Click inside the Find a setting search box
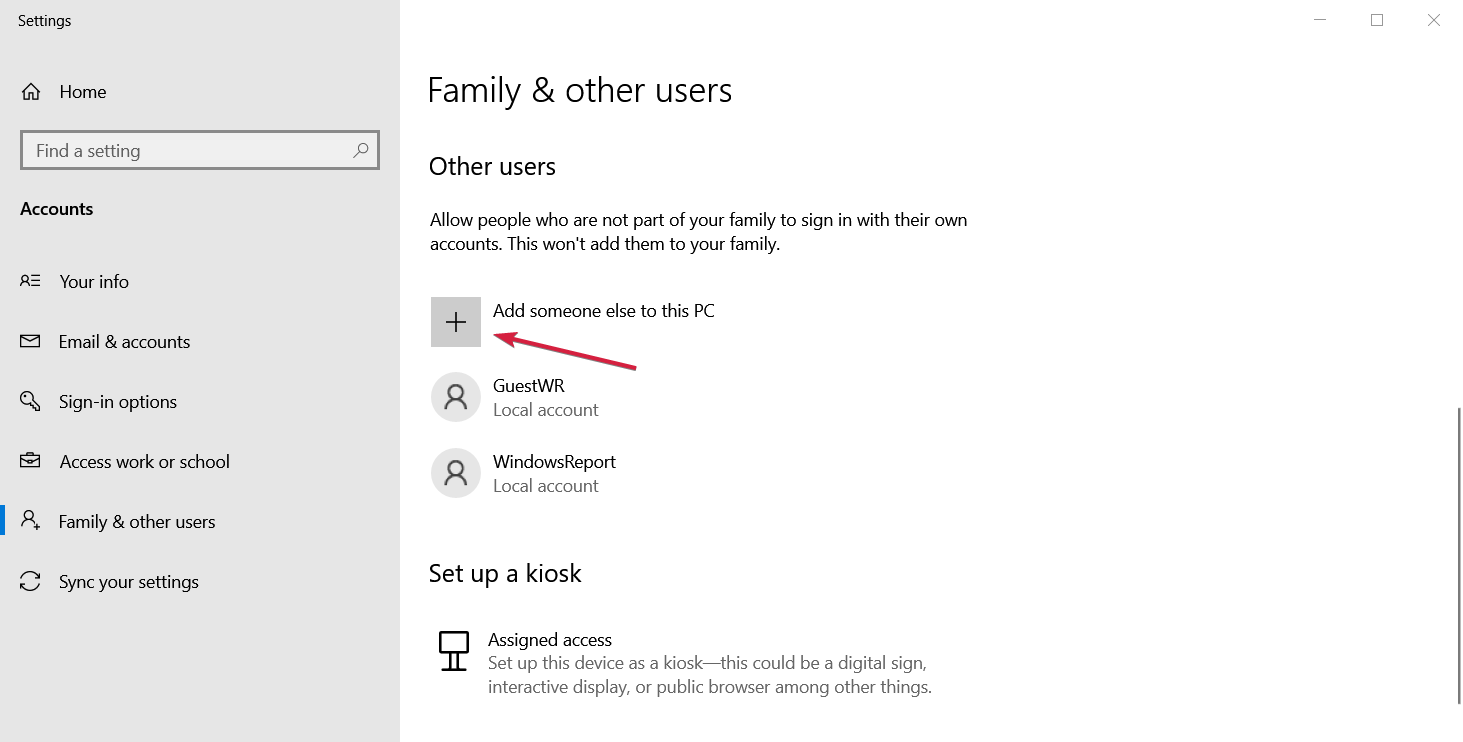The width and height of the screenshot is (1463, 742). click(x=180, y=150)
